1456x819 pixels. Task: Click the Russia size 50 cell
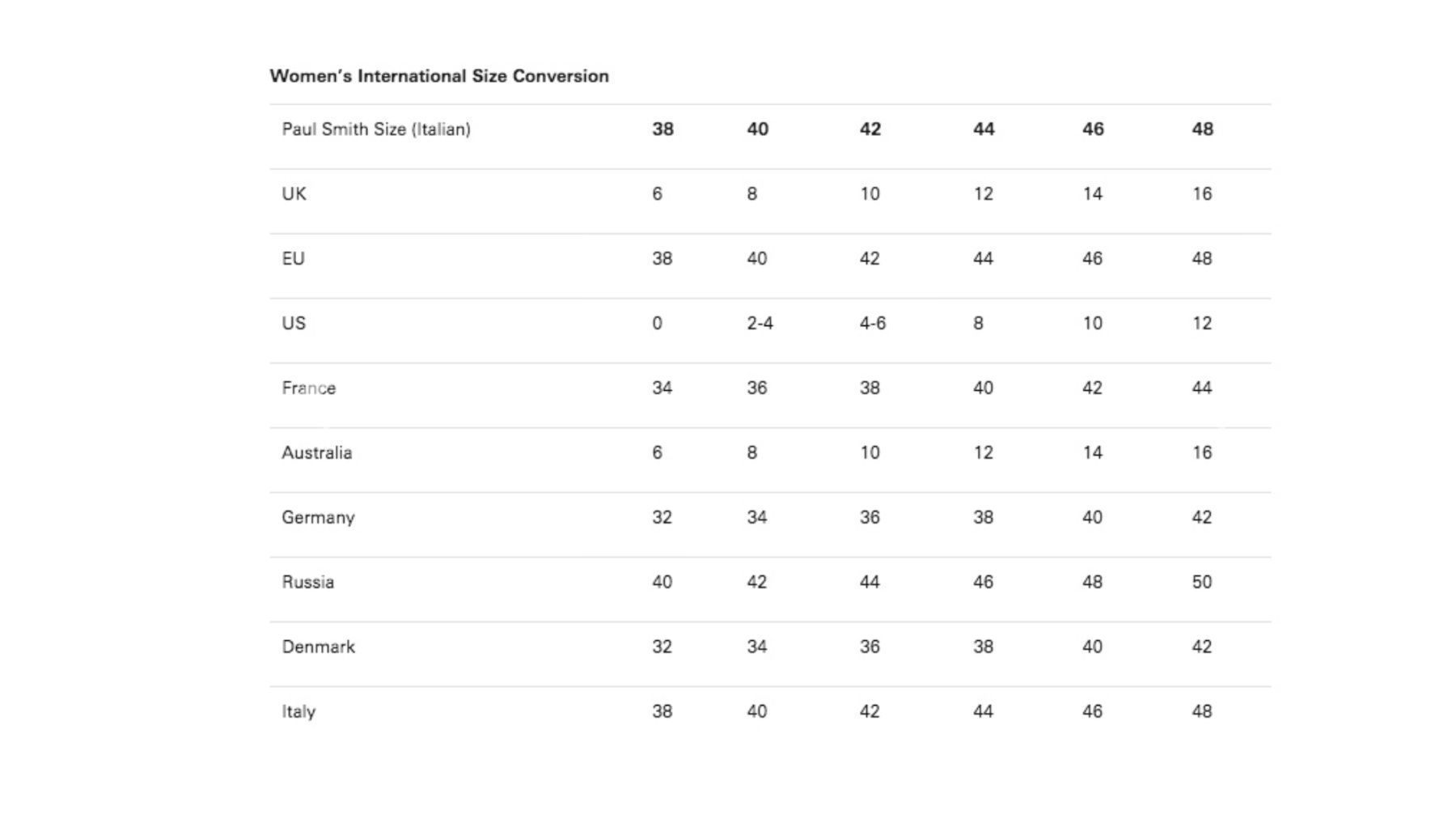(1202, 583)
